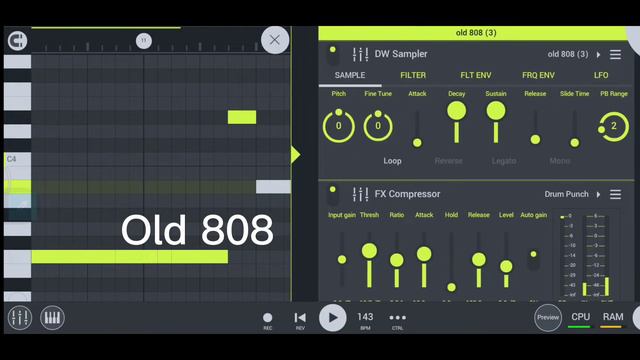Screen dimensions: 640x360
Task: Toggle DW Sampler power switch
Action: click(x=333, y=55)
